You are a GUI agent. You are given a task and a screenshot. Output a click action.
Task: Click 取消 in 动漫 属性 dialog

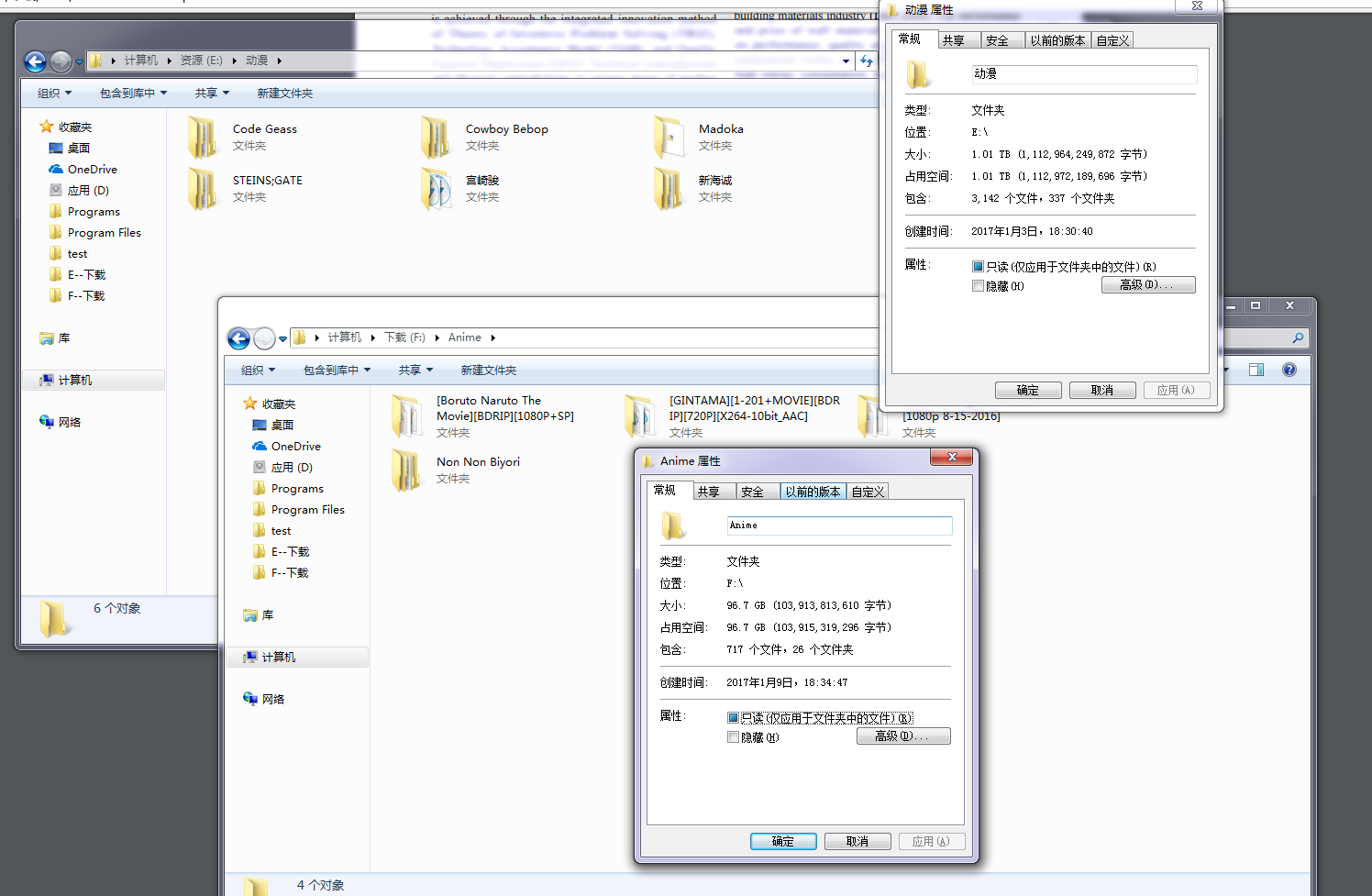1102,391
